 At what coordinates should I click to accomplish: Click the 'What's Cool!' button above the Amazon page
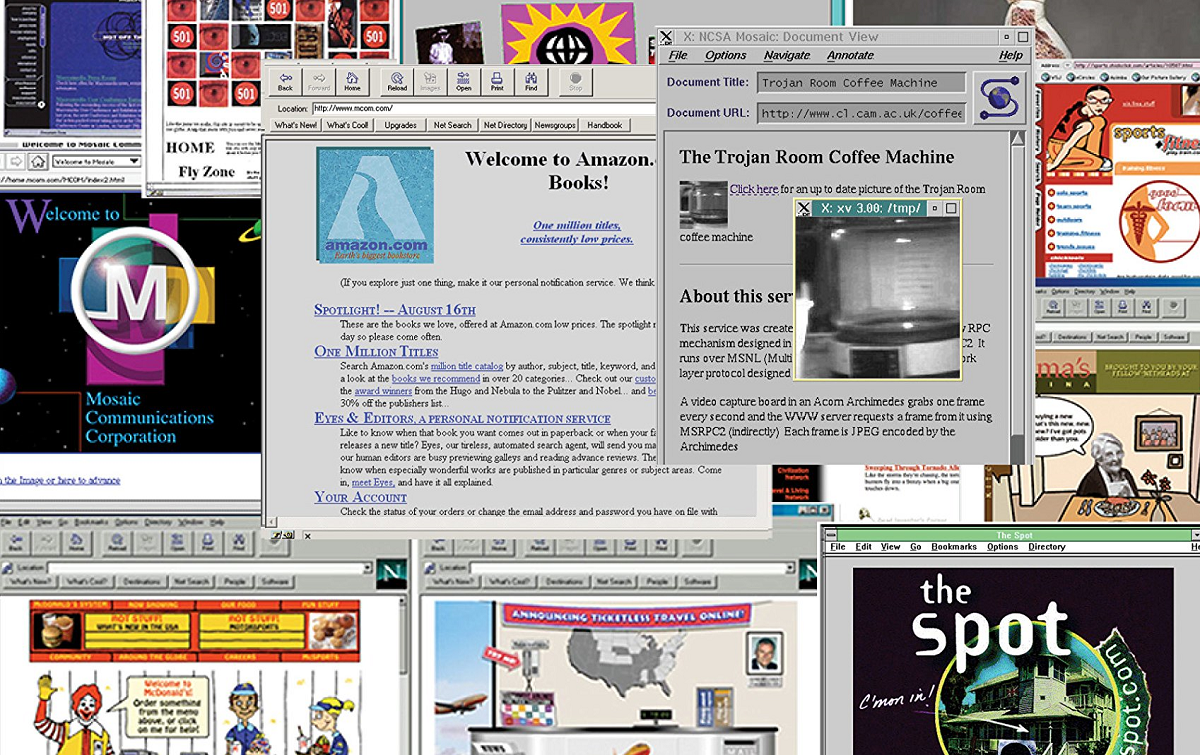[x=347, y=125]
